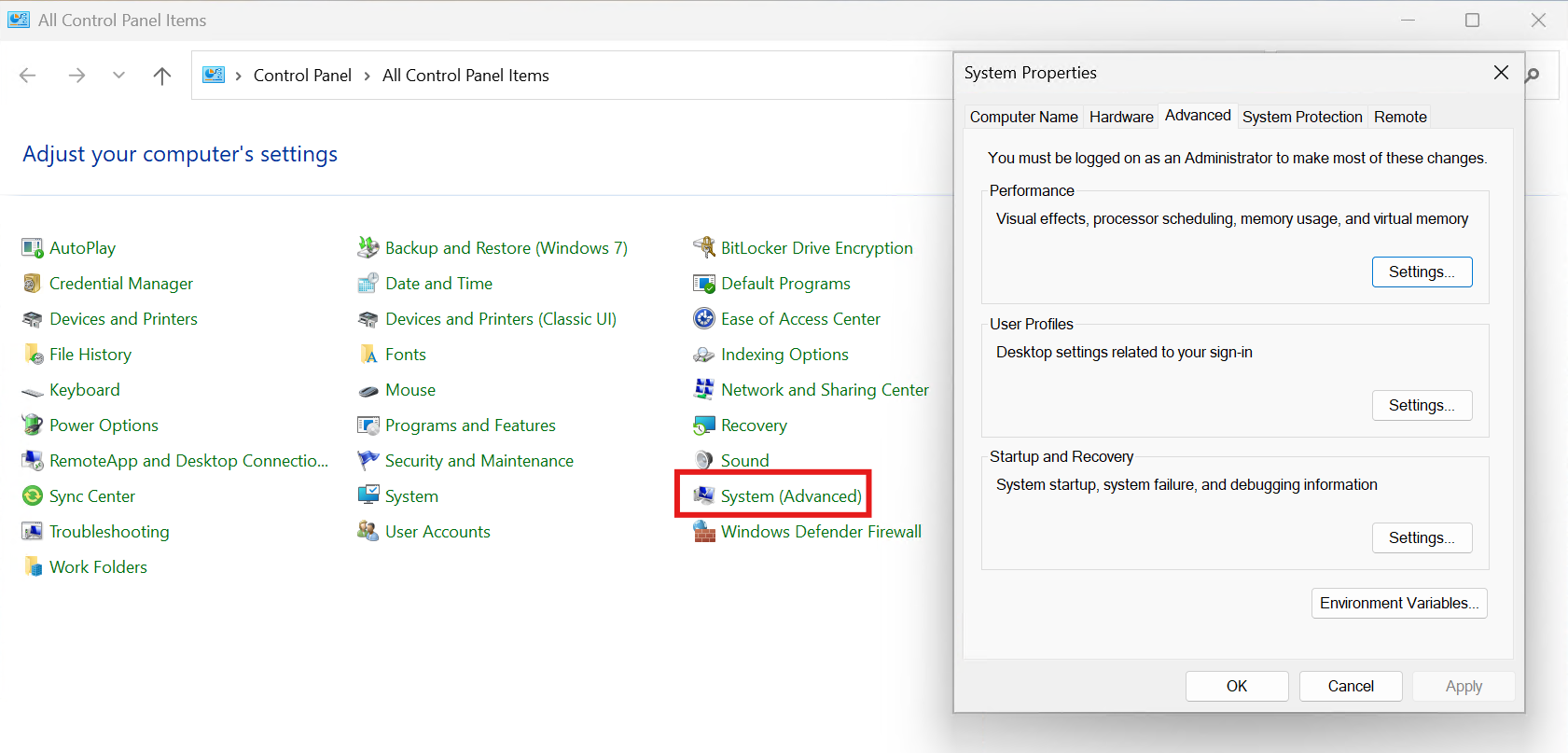The image size is (1568, 753).
Task: Click the Date and Time icon
Action: (x=368, y=284)
